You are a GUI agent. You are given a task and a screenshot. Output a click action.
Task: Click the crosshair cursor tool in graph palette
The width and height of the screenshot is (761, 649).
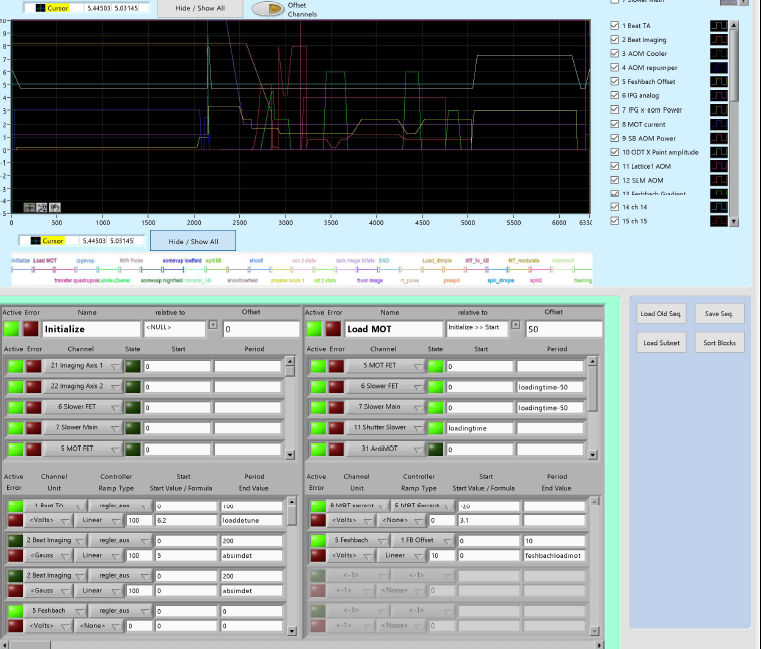(x=27, y=207)
